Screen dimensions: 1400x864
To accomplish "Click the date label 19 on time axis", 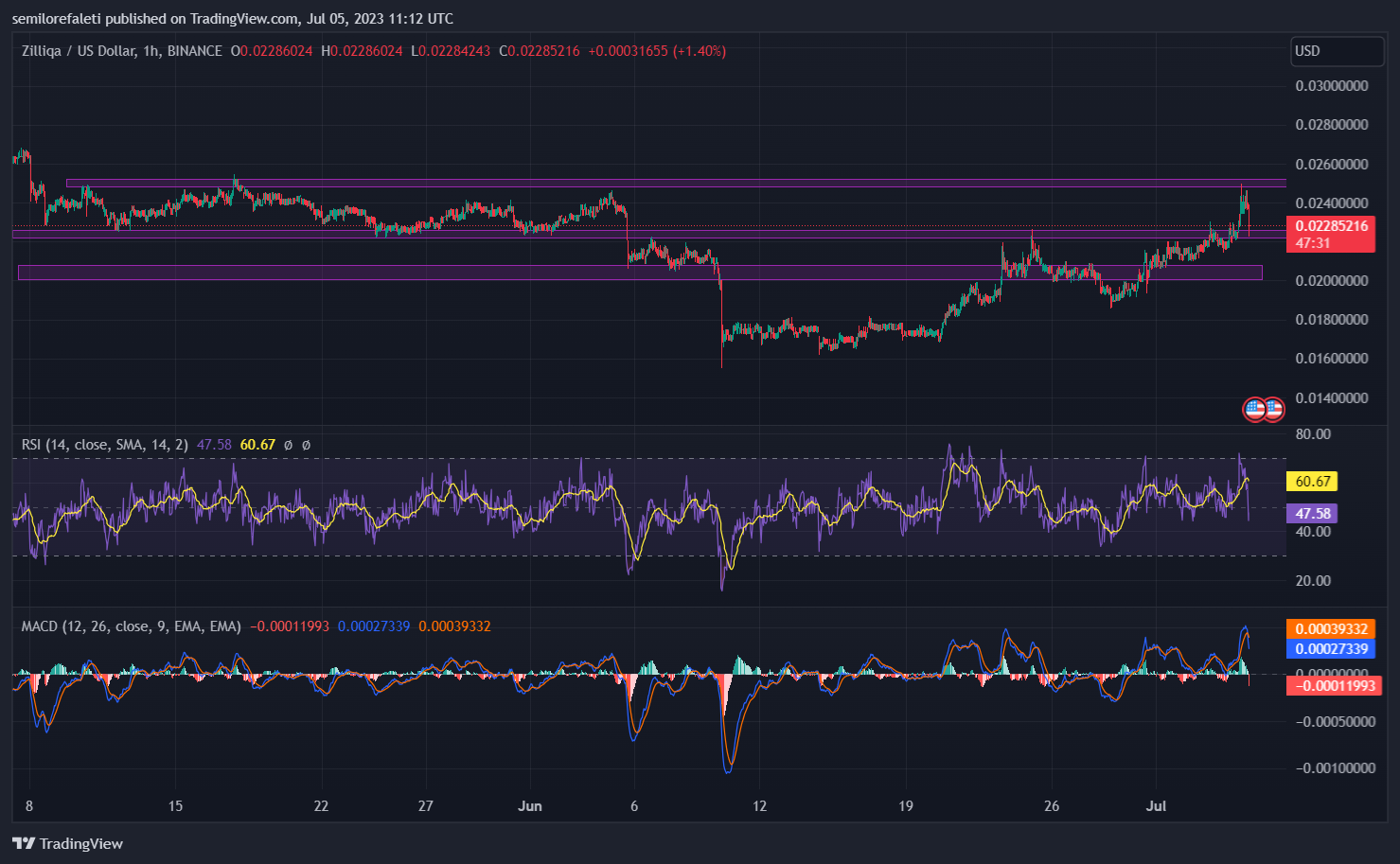I will [x=906, y=806].
